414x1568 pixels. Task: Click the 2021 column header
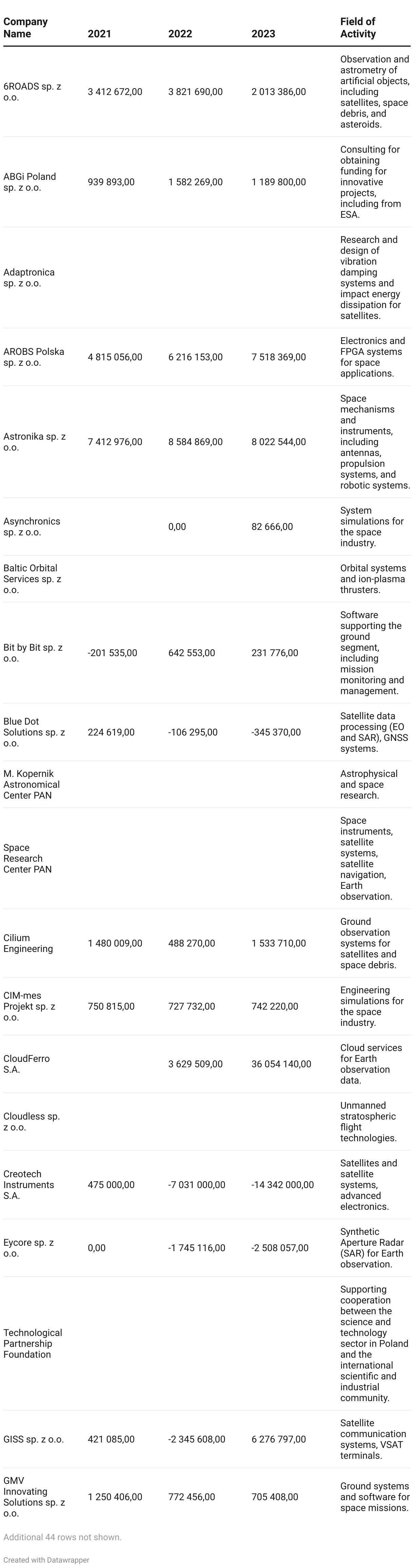(x=99, y=34)
